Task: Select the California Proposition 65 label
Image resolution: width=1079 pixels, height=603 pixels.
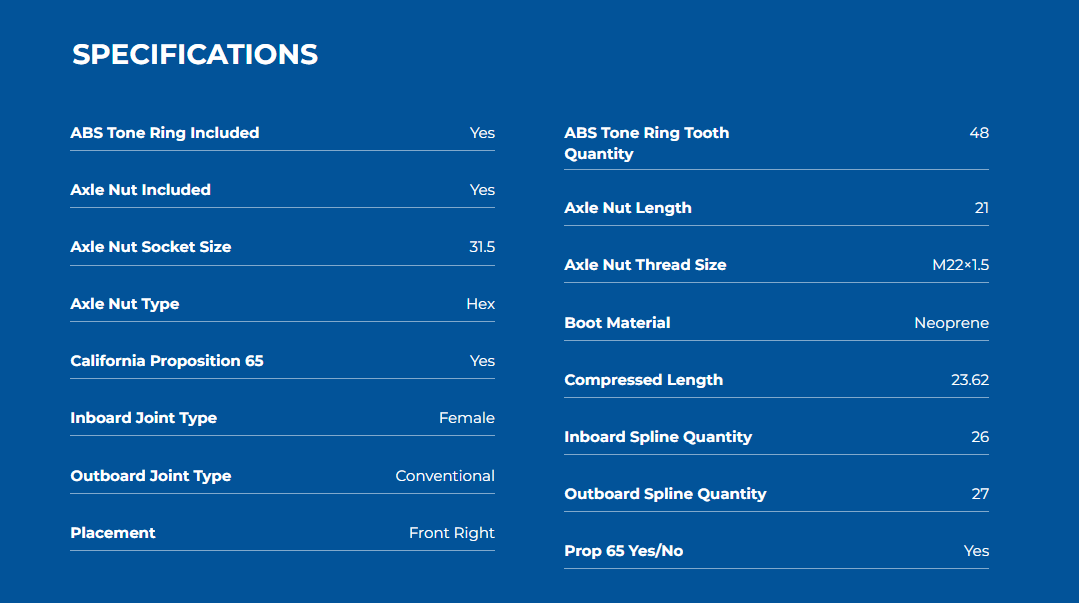Action: click(x=167, y=361)
